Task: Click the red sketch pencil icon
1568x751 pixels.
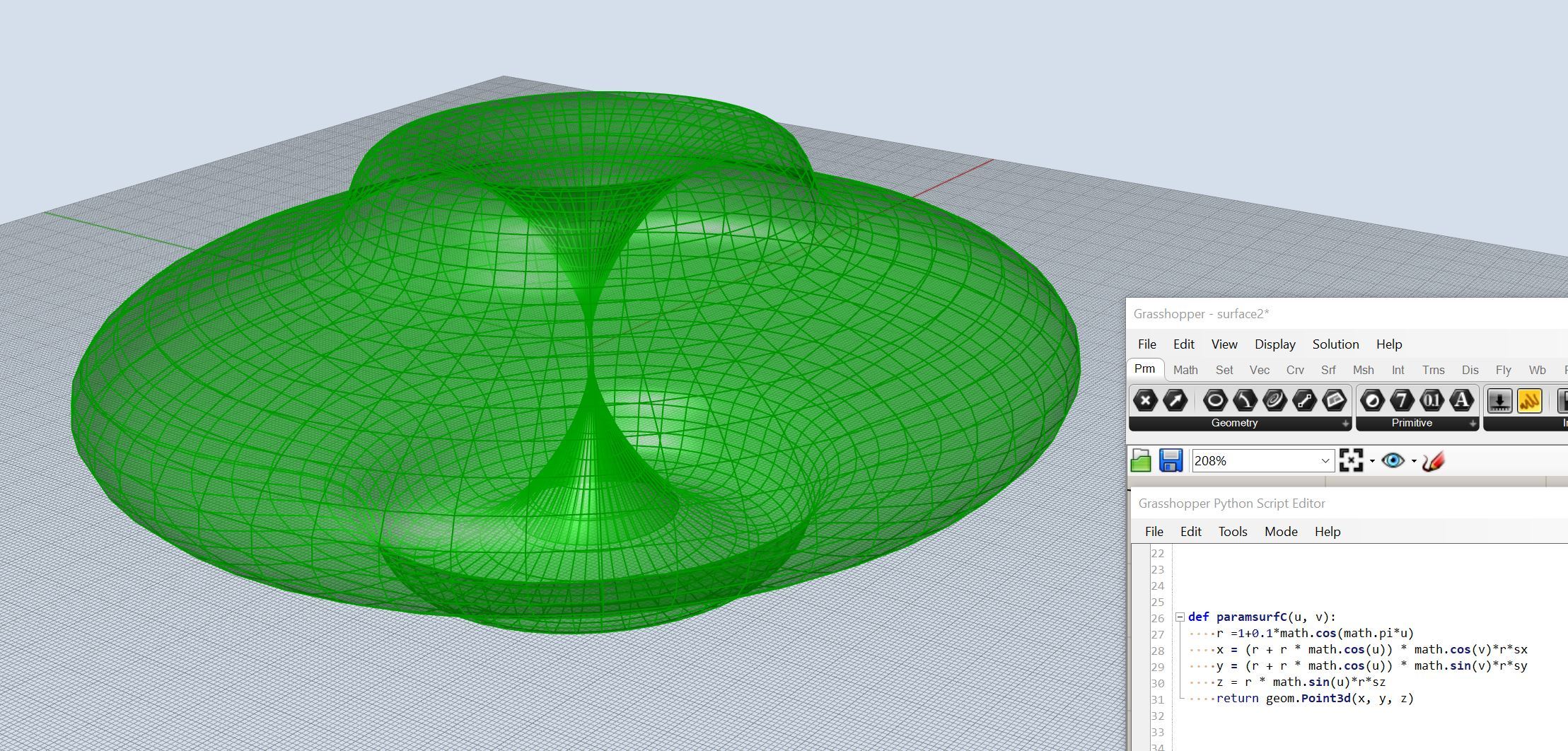Action: [1433, 461]
